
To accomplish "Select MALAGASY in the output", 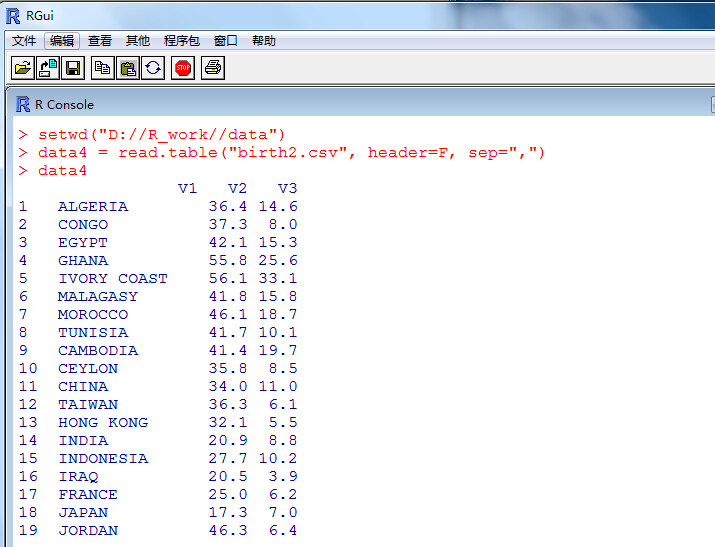I will tap(98, 296).
